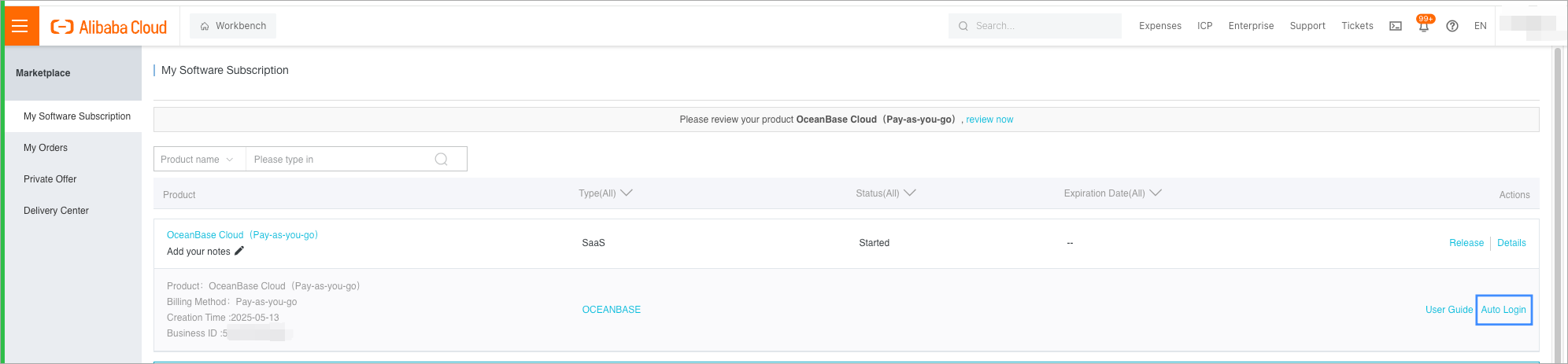Click the magnifier in product filter
1568x364 pixels.
(441, 160)
